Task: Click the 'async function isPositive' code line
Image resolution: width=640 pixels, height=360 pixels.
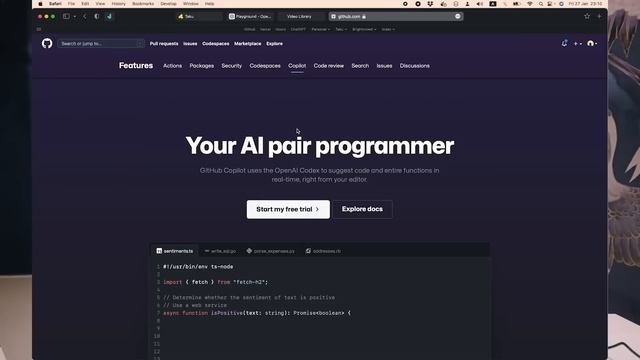Action: (x=257, y=313)
